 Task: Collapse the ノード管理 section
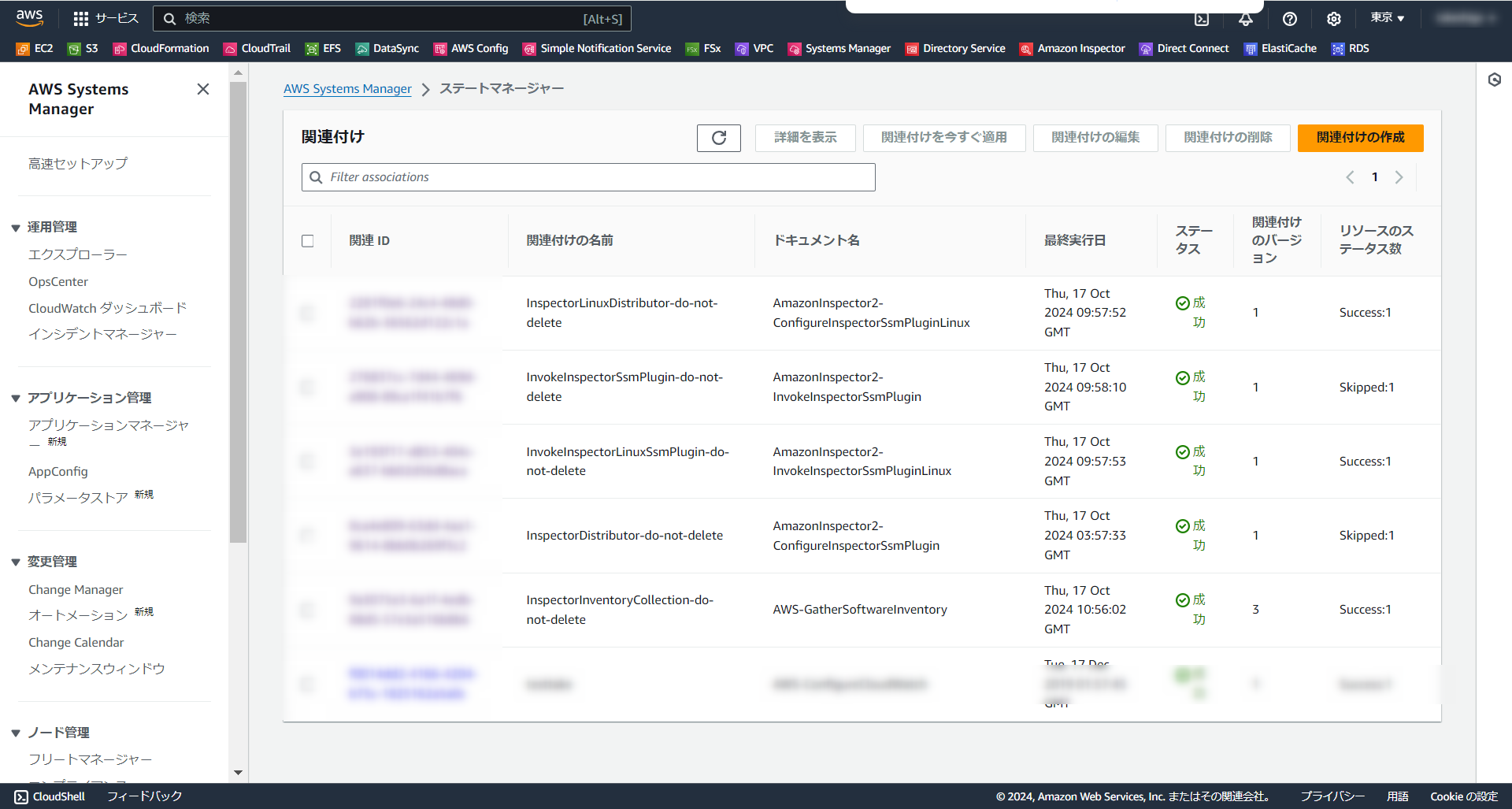[16, 733]
